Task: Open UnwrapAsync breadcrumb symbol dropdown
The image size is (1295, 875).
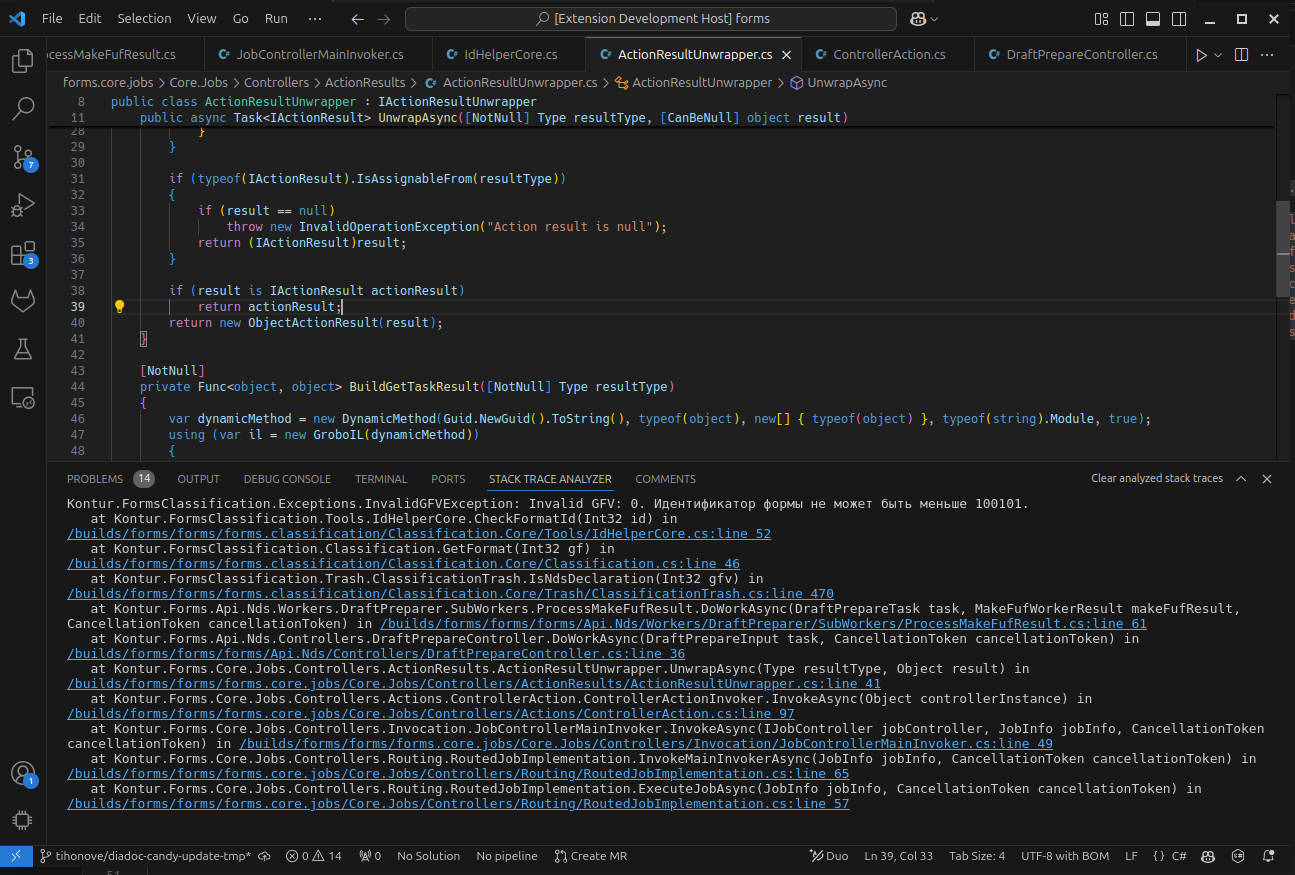Action: point(839,83)
